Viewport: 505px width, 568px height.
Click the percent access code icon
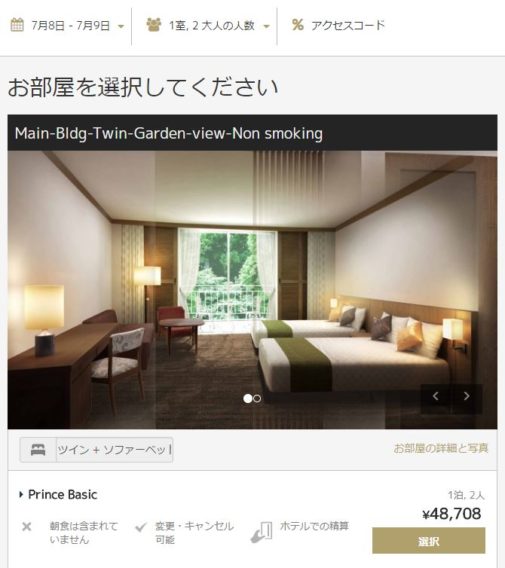tap(298, 25)
